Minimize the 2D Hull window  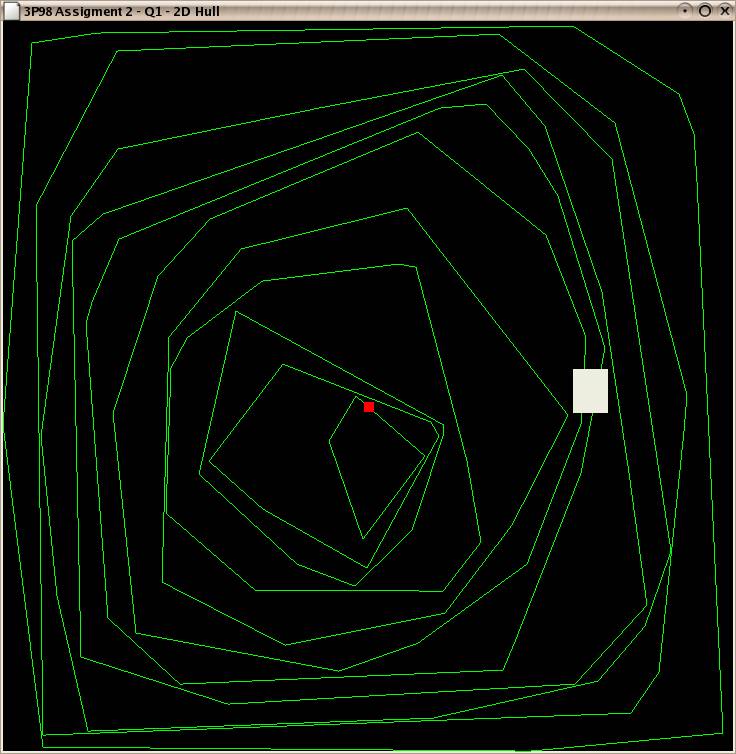(x=685, y=11)
